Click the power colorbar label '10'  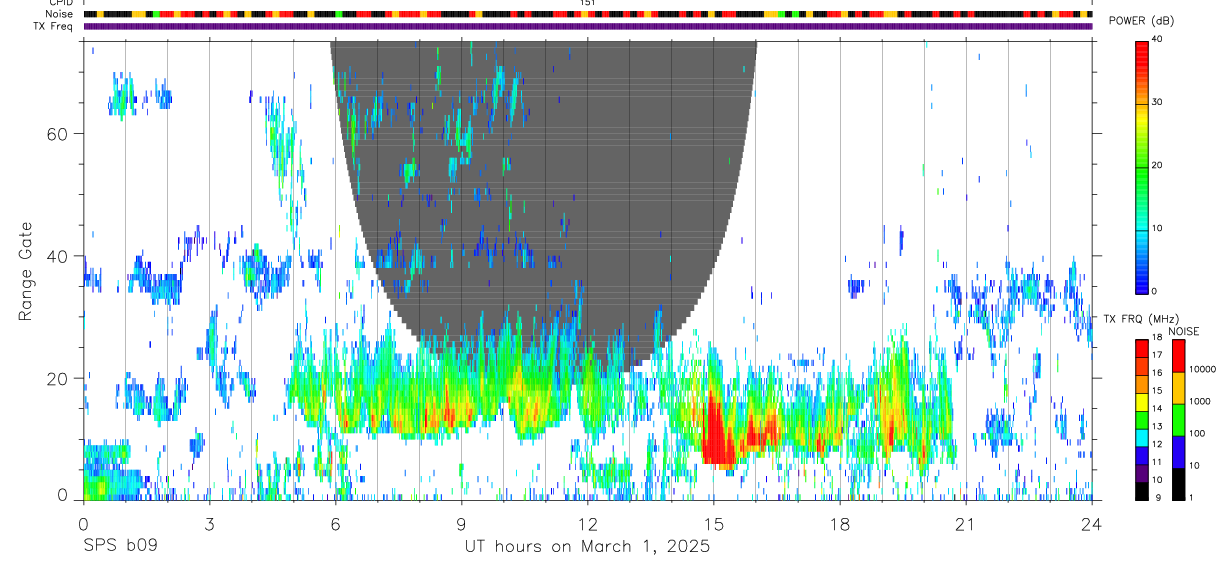click(x=1157, y=228)
